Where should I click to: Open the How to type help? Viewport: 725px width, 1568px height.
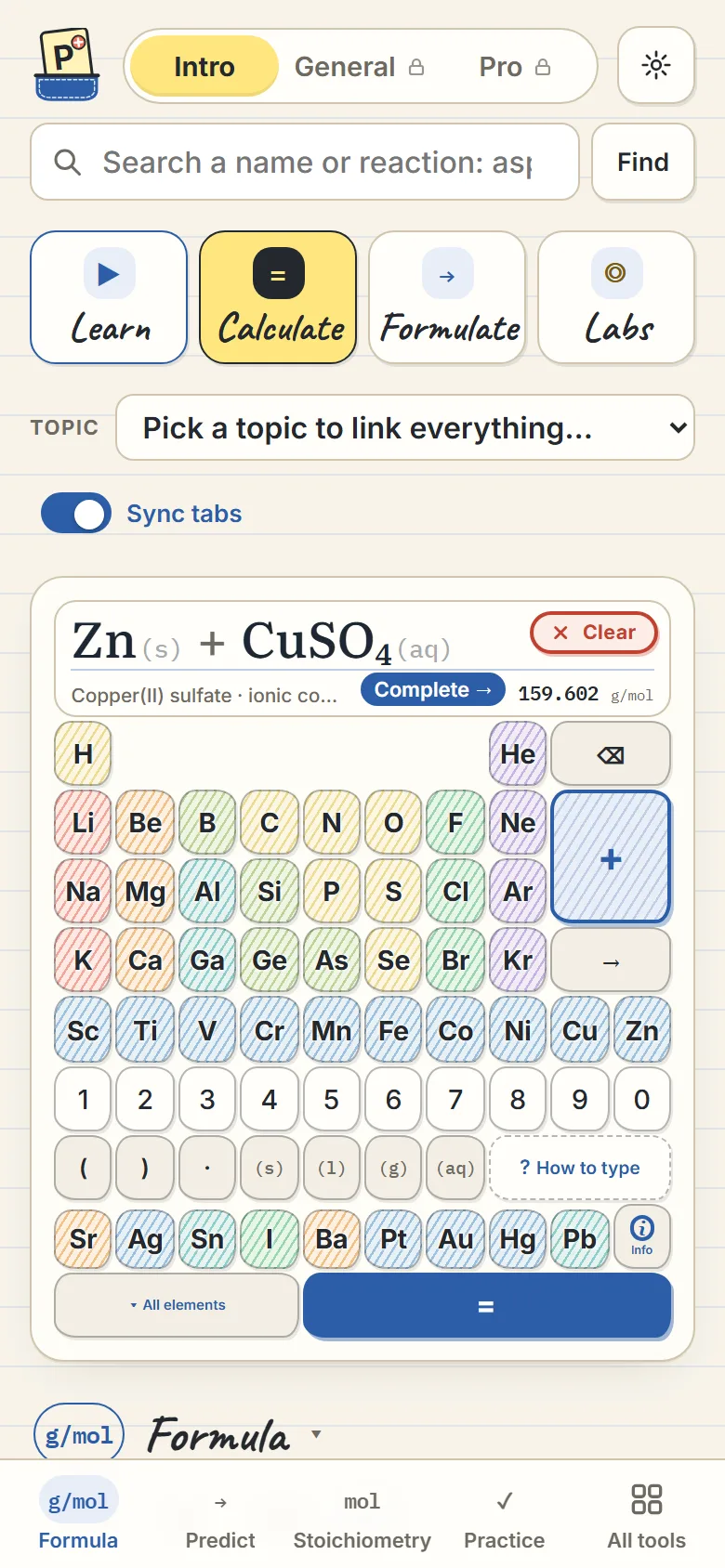(580, 1168)
